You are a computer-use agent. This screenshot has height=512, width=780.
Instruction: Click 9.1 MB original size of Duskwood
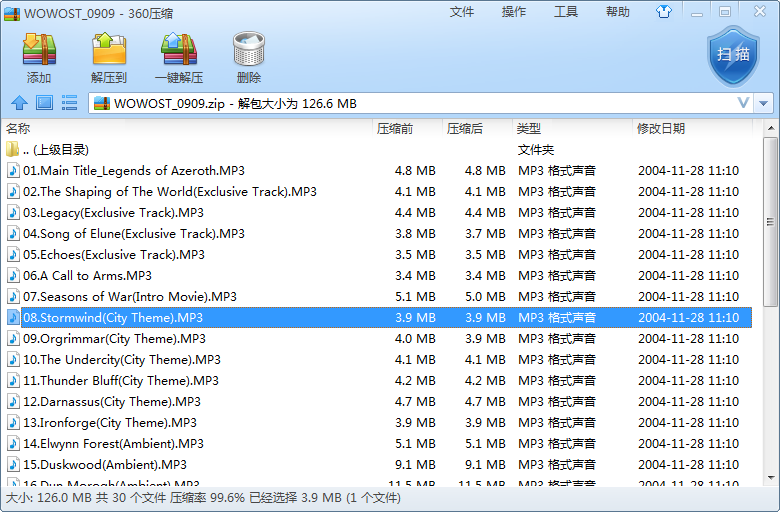point(415,464)
